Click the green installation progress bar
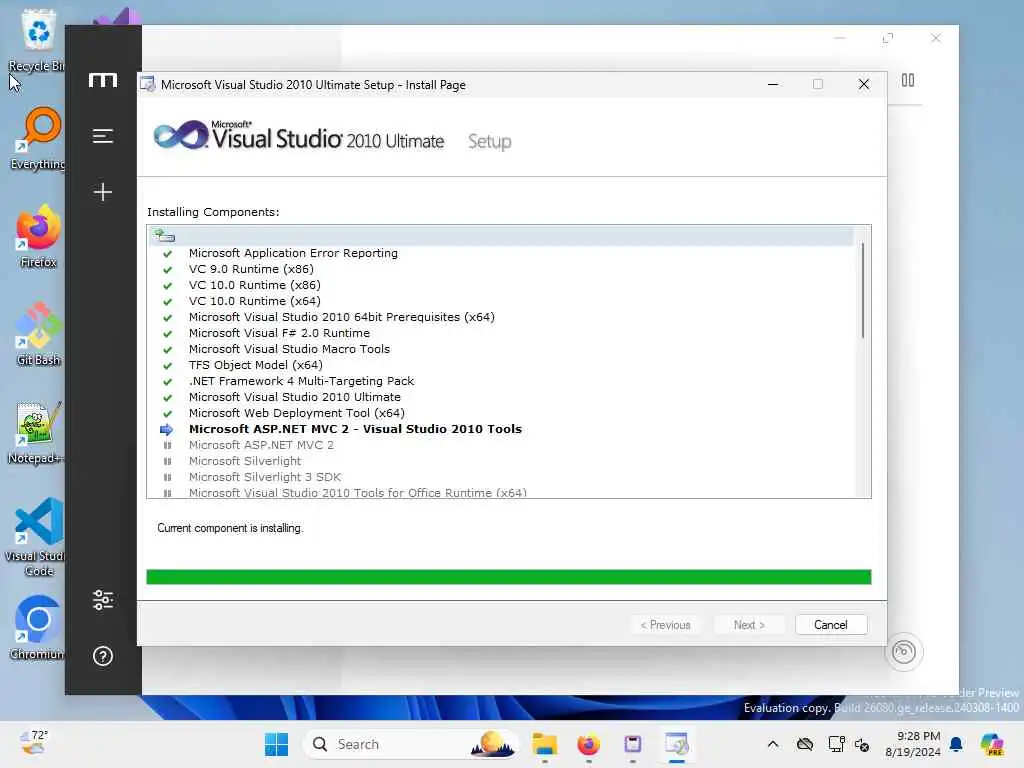 pyautogui.click(x=509, y=577)
